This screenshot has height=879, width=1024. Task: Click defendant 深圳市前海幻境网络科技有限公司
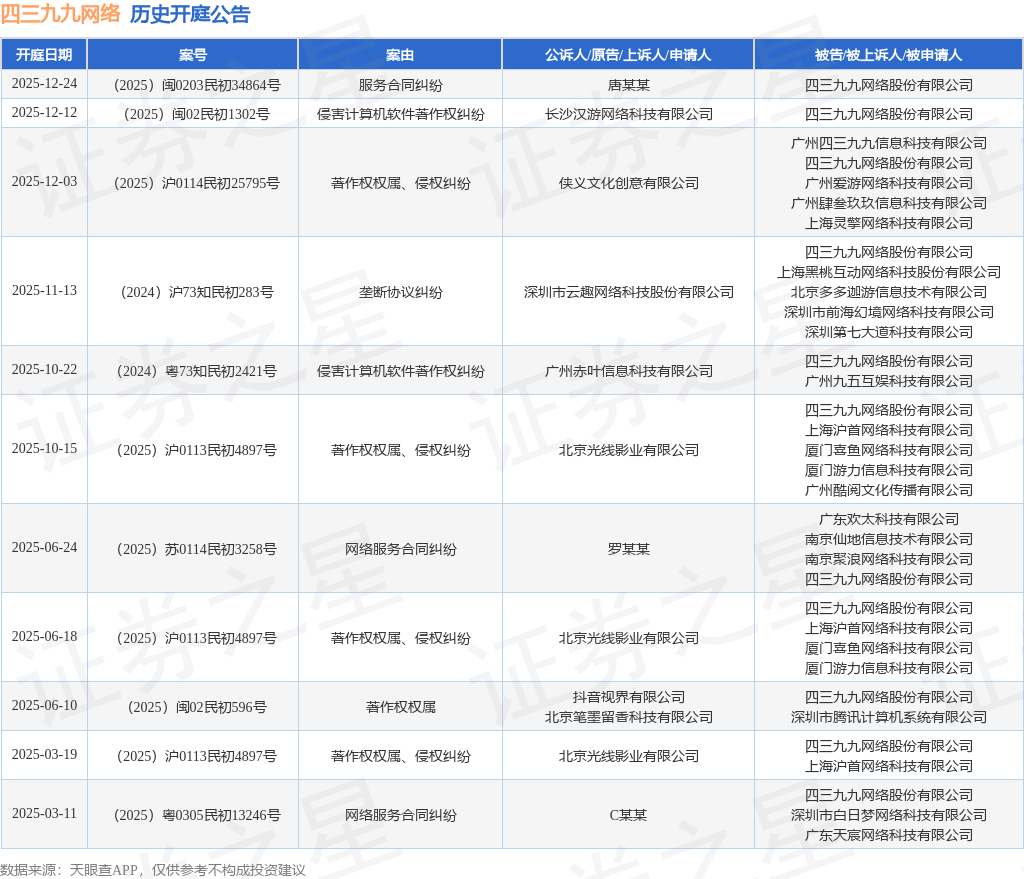click(x=888, y=312)
